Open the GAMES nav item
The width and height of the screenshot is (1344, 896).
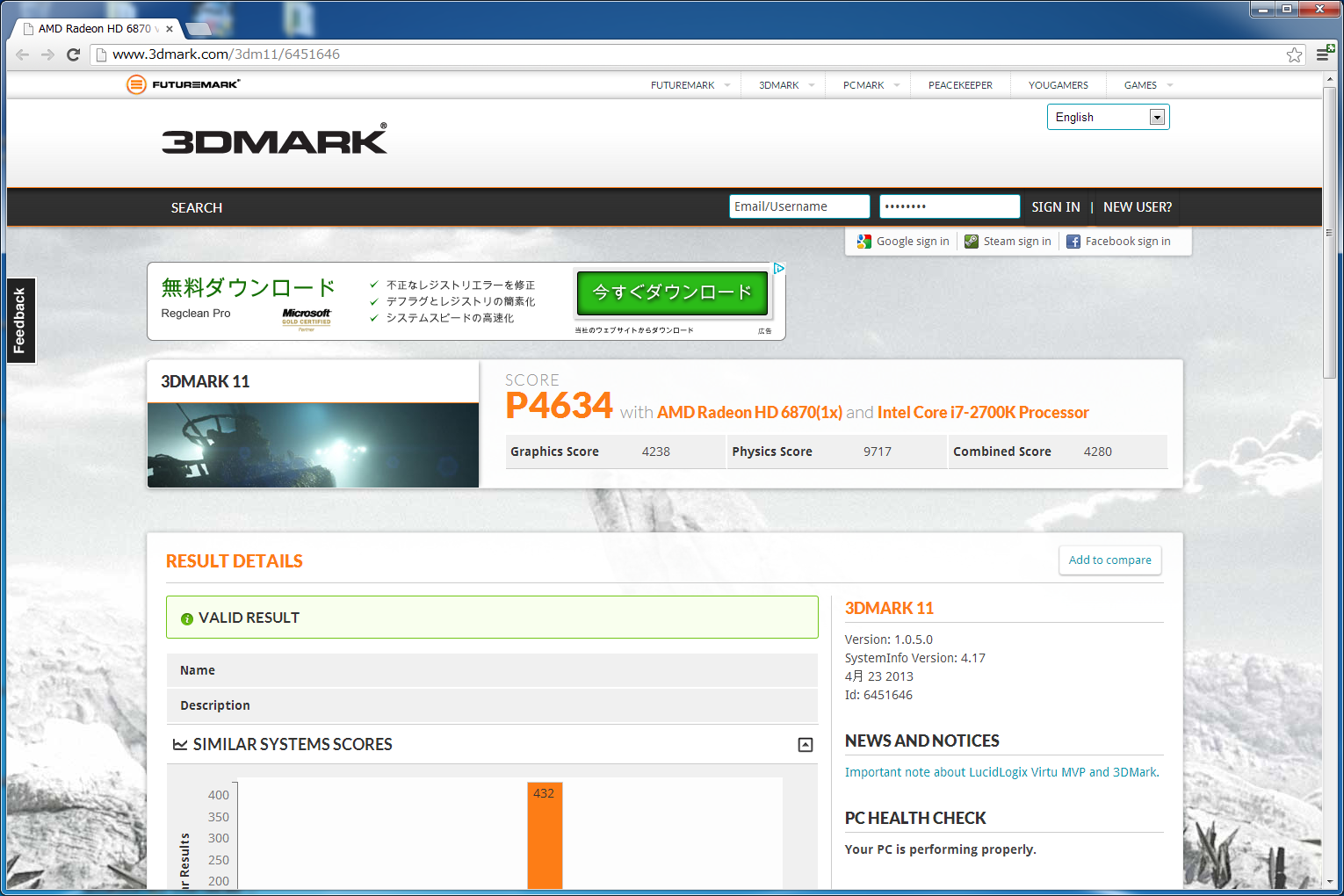pyautogui.click(x=1140, y=85)
